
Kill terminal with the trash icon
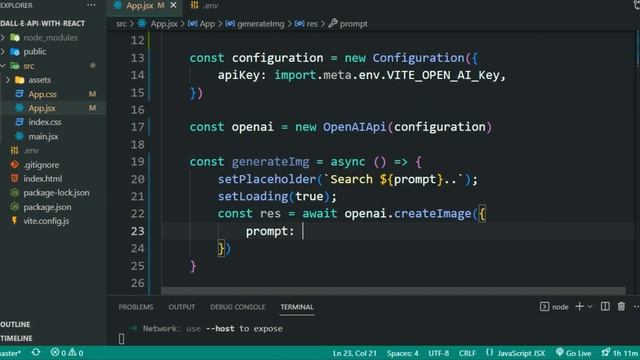click(x=621, y=307)
